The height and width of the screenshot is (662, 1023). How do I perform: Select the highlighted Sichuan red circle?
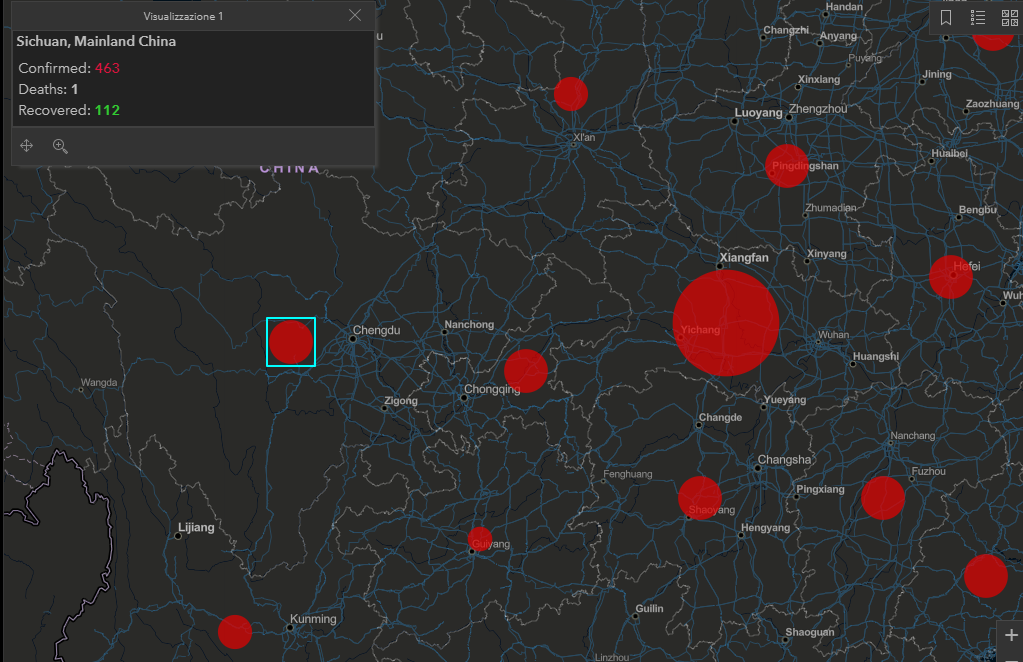pyautogui.click(x=291, y=342)
